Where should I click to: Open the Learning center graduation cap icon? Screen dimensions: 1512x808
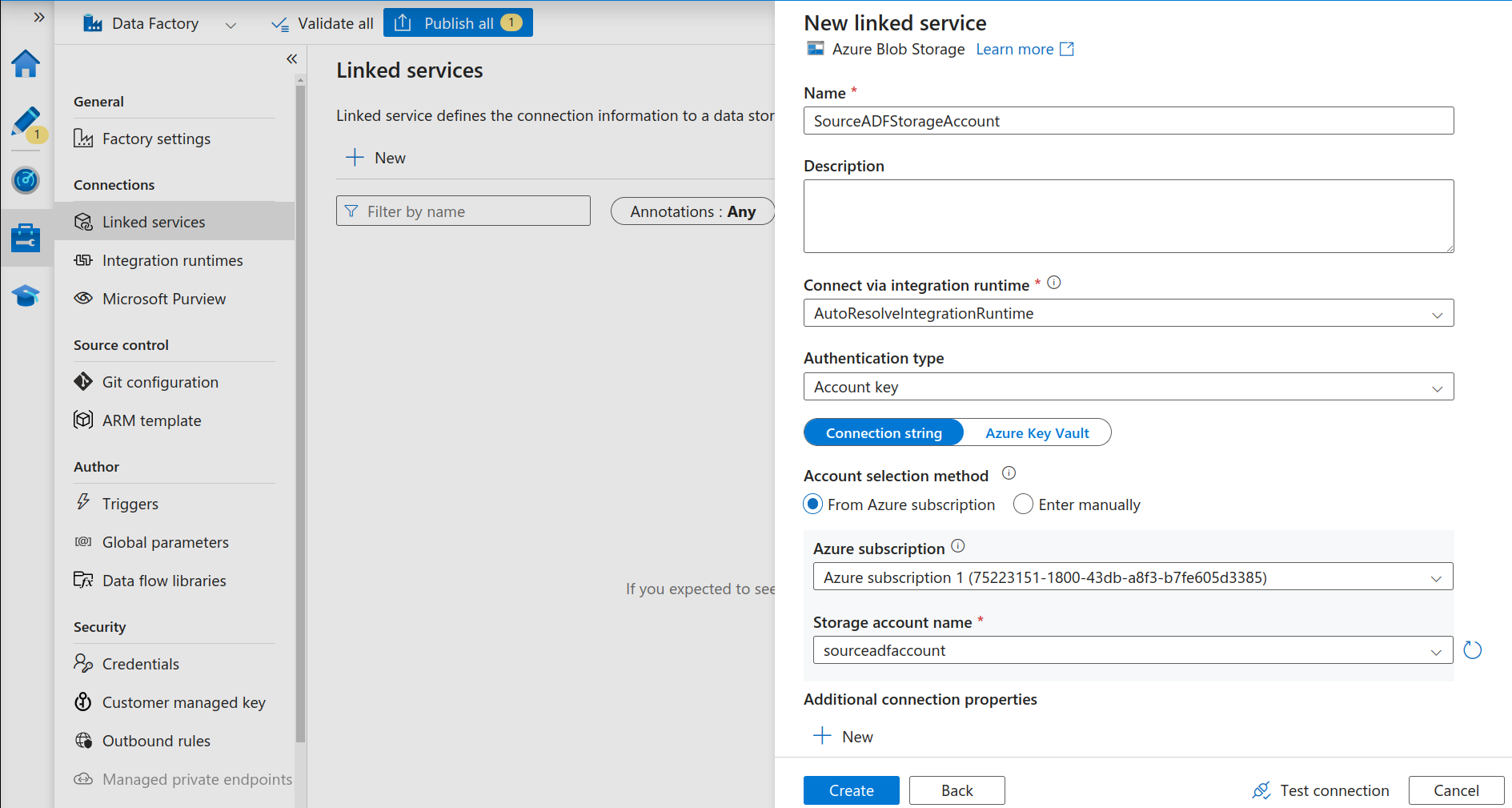click(x=26, y=295)
